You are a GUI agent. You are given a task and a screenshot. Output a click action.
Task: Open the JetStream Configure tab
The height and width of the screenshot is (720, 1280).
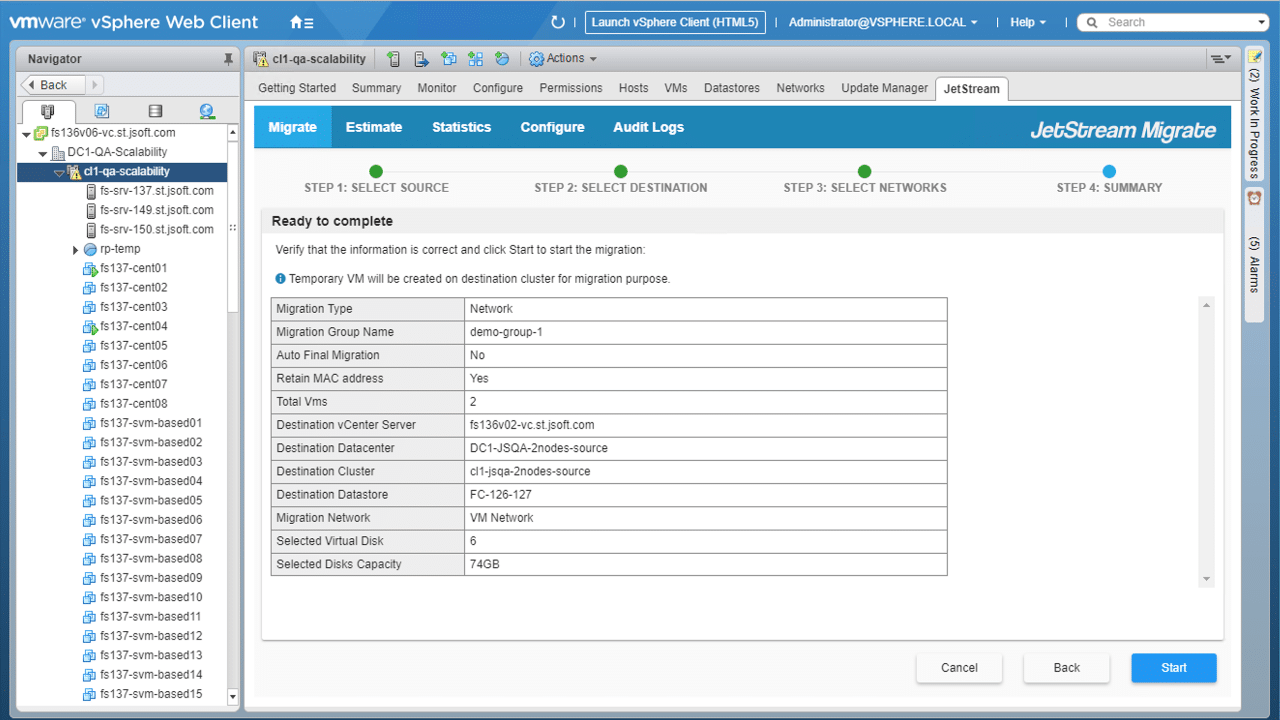click(552, 127)
